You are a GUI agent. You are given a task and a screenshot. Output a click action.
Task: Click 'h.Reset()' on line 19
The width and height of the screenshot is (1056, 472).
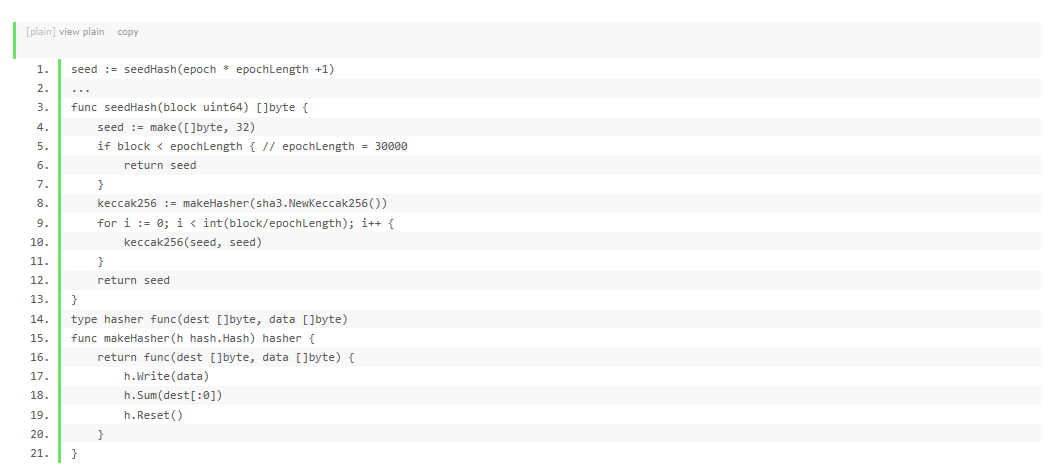pos(153,415)
